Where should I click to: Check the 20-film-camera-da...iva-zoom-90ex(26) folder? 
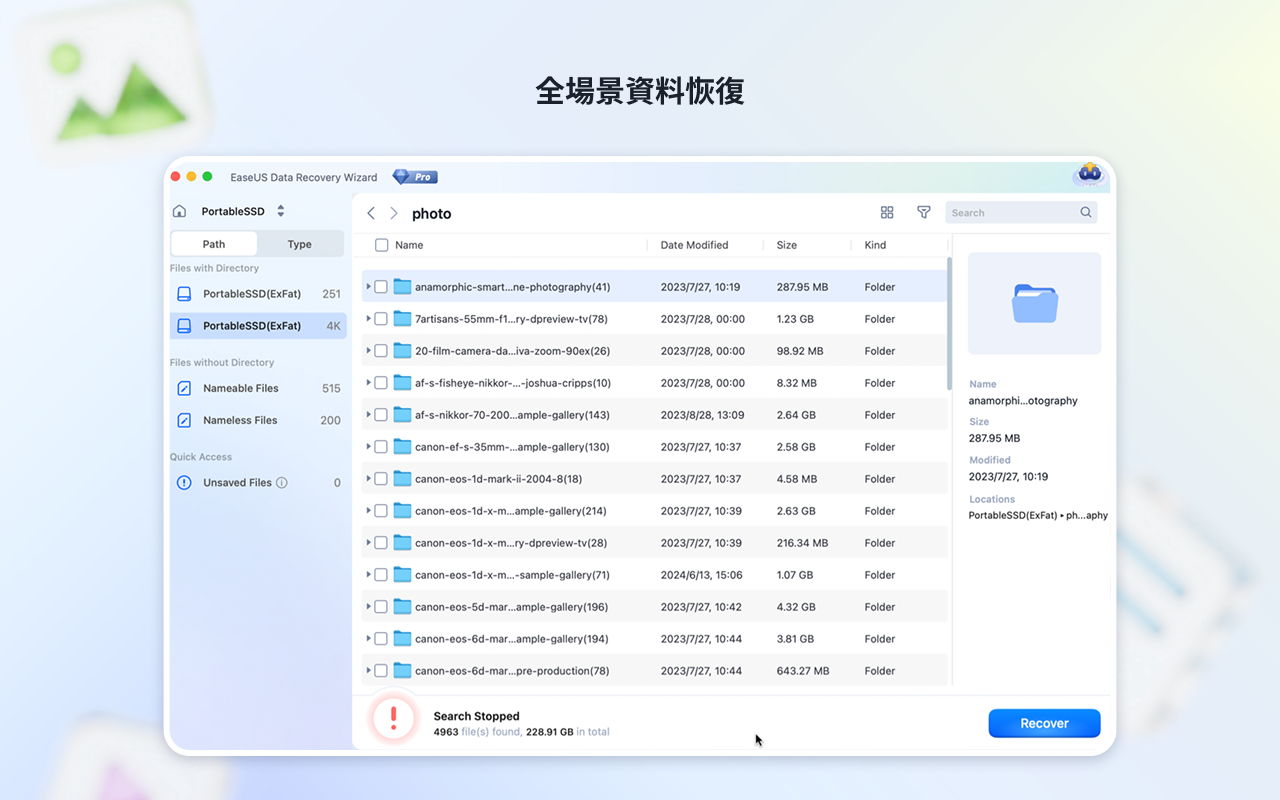(381, 351)
